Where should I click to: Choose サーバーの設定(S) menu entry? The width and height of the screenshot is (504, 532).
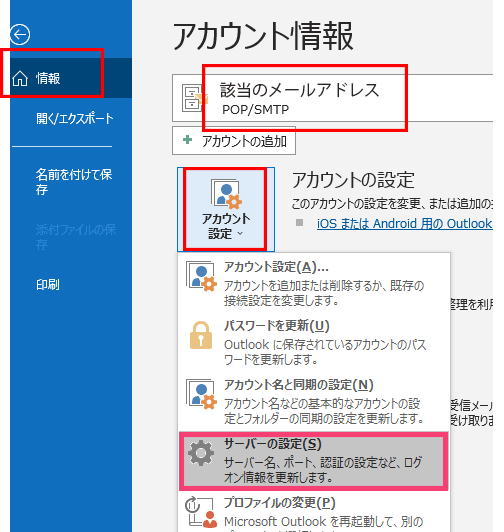(314, 461)
